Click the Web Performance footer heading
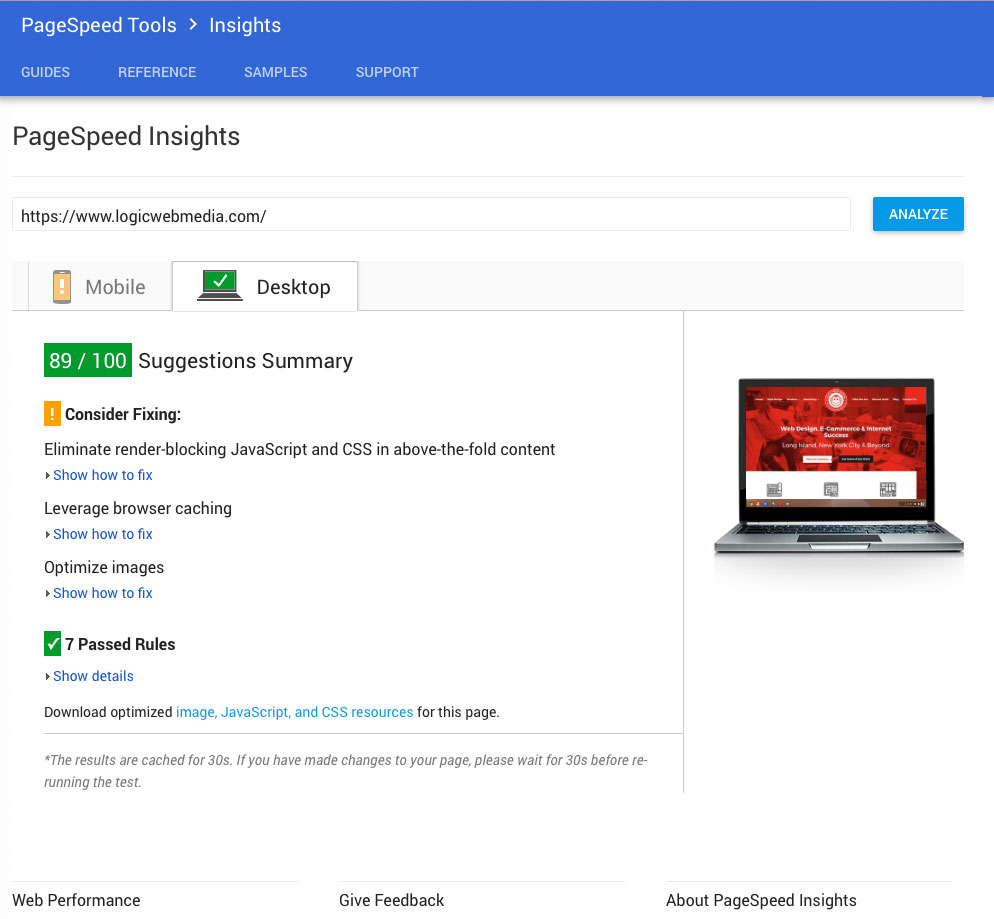The height and width of the screenshot is (919, 994). [x=76, y=900]
